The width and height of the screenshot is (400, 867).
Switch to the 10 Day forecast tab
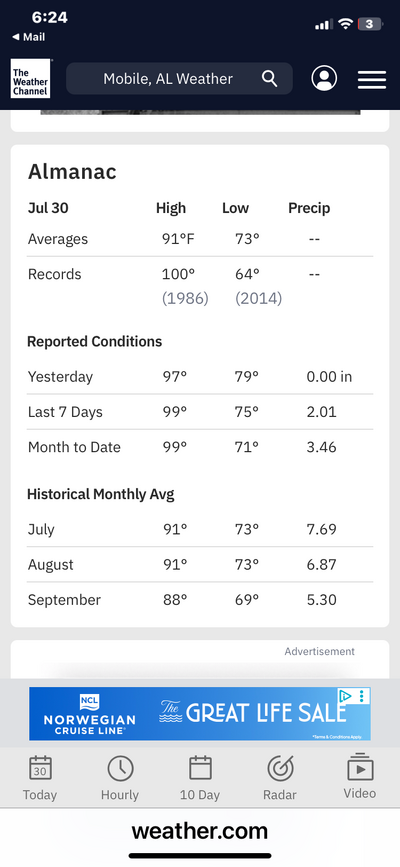tap(200, 779)
